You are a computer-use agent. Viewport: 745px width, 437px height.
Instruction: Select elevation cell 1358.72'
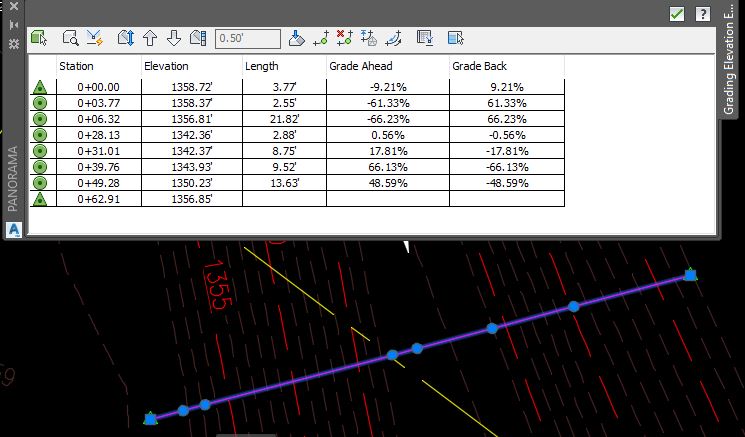[x=192, y=87]
